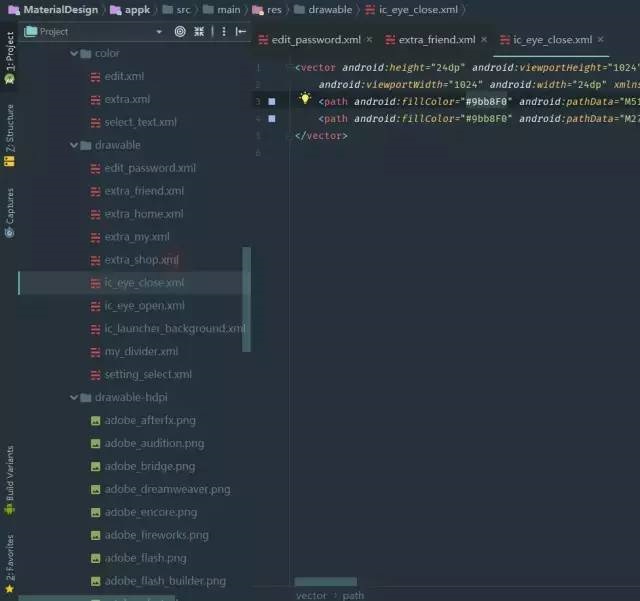
Task: Open ic_eye_open.xml file
Action: pyautogui.click(x=144, y=305)
